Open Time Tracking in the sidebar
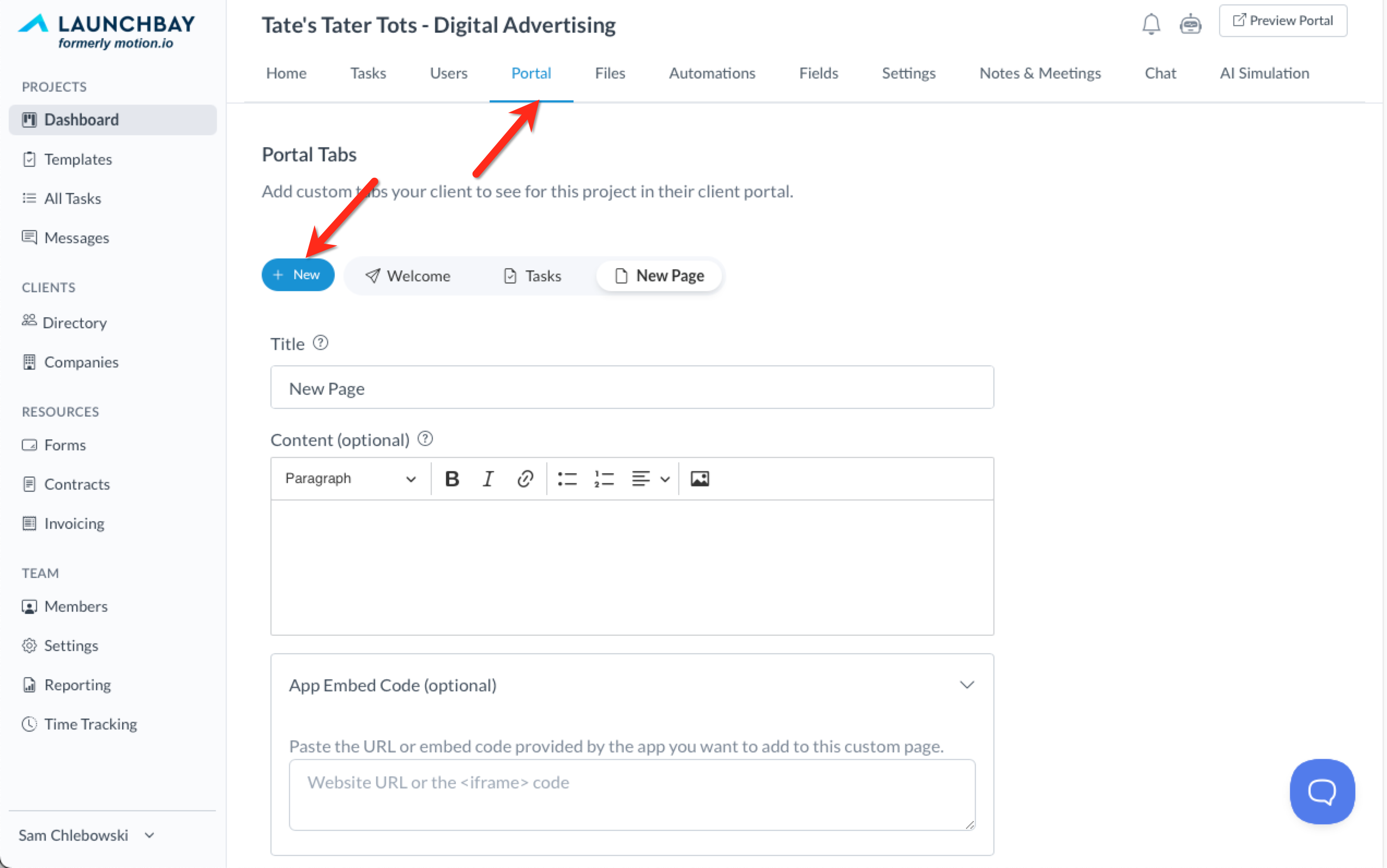 pos(90,724)
